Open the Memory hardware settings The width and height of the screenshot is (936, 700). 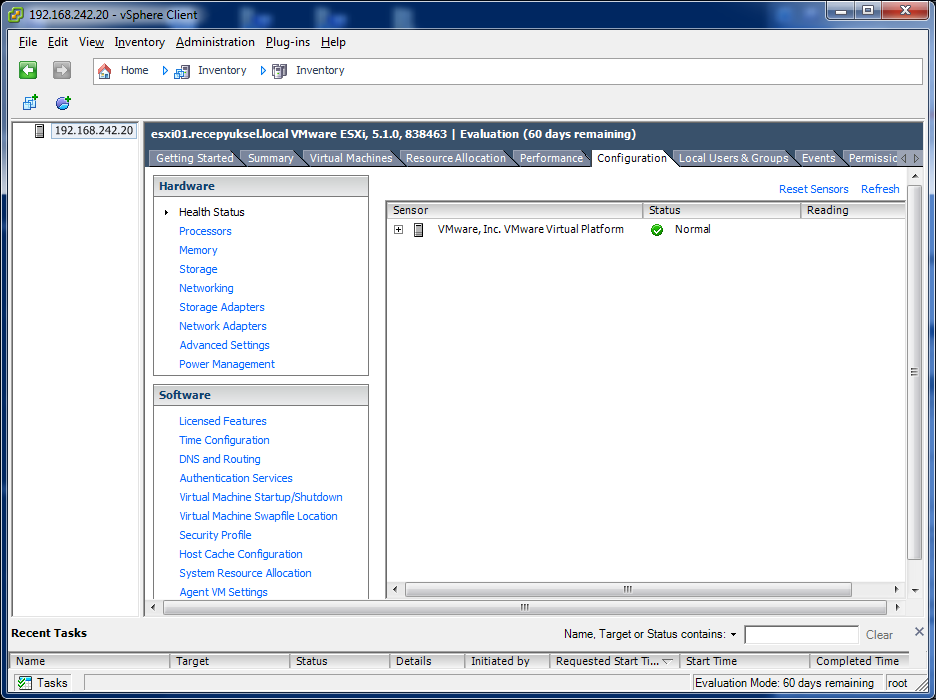(x=198, y=251)
